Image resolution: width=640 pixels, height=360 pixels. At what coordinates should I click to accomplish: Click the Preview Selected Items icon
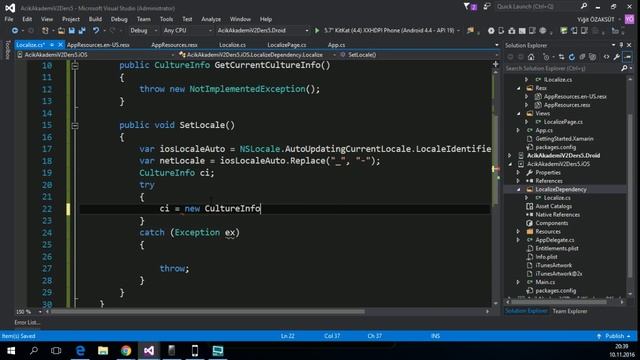(x=628, y=57)
